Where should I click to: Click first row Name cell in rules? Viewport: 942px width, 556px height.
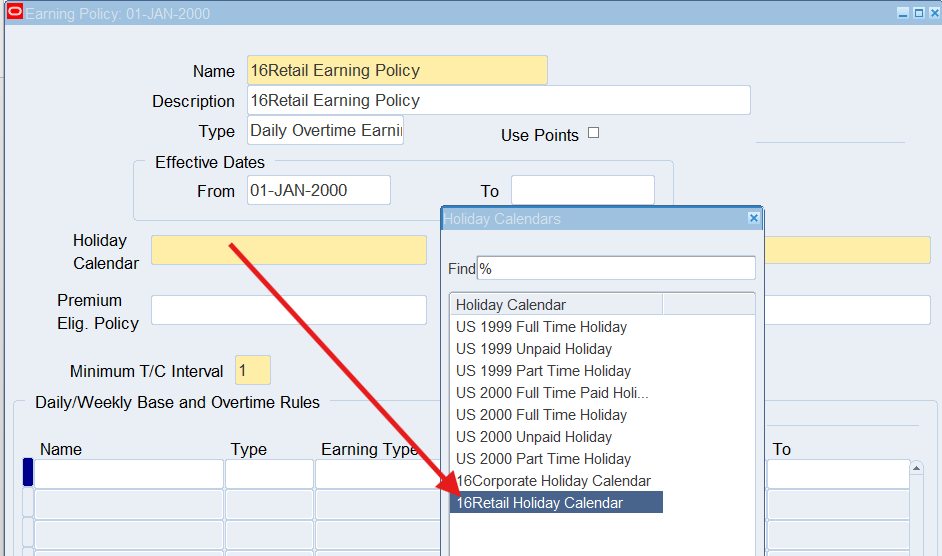pyautogui.click(x=129, y=474)
